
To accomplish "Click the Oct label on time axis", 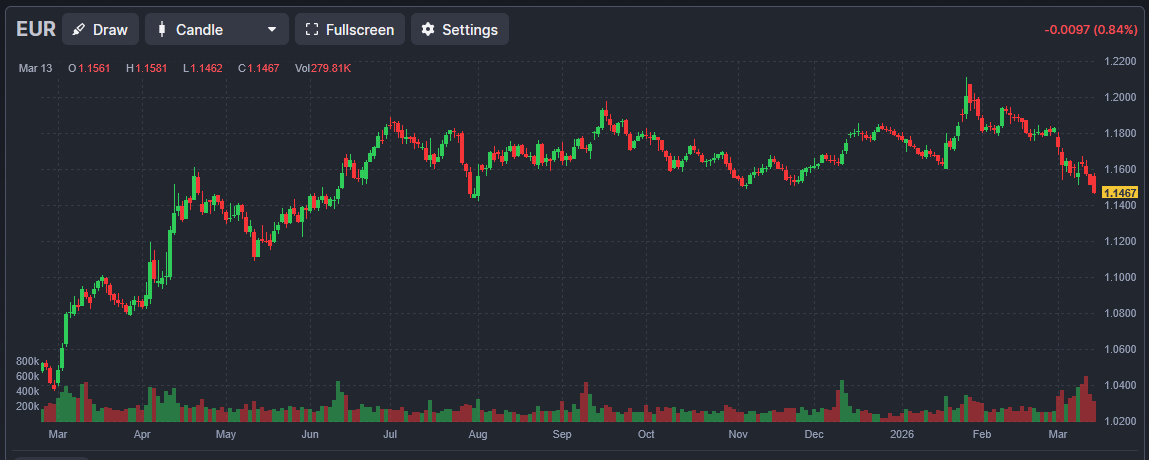I will 646,434.
